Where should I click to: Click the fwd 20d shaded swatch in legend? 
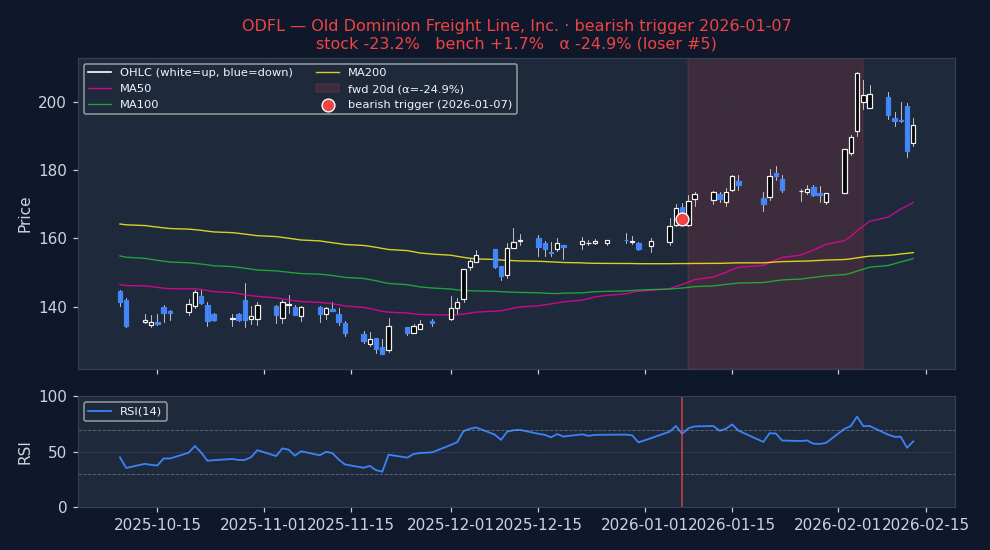coord(328,89)
